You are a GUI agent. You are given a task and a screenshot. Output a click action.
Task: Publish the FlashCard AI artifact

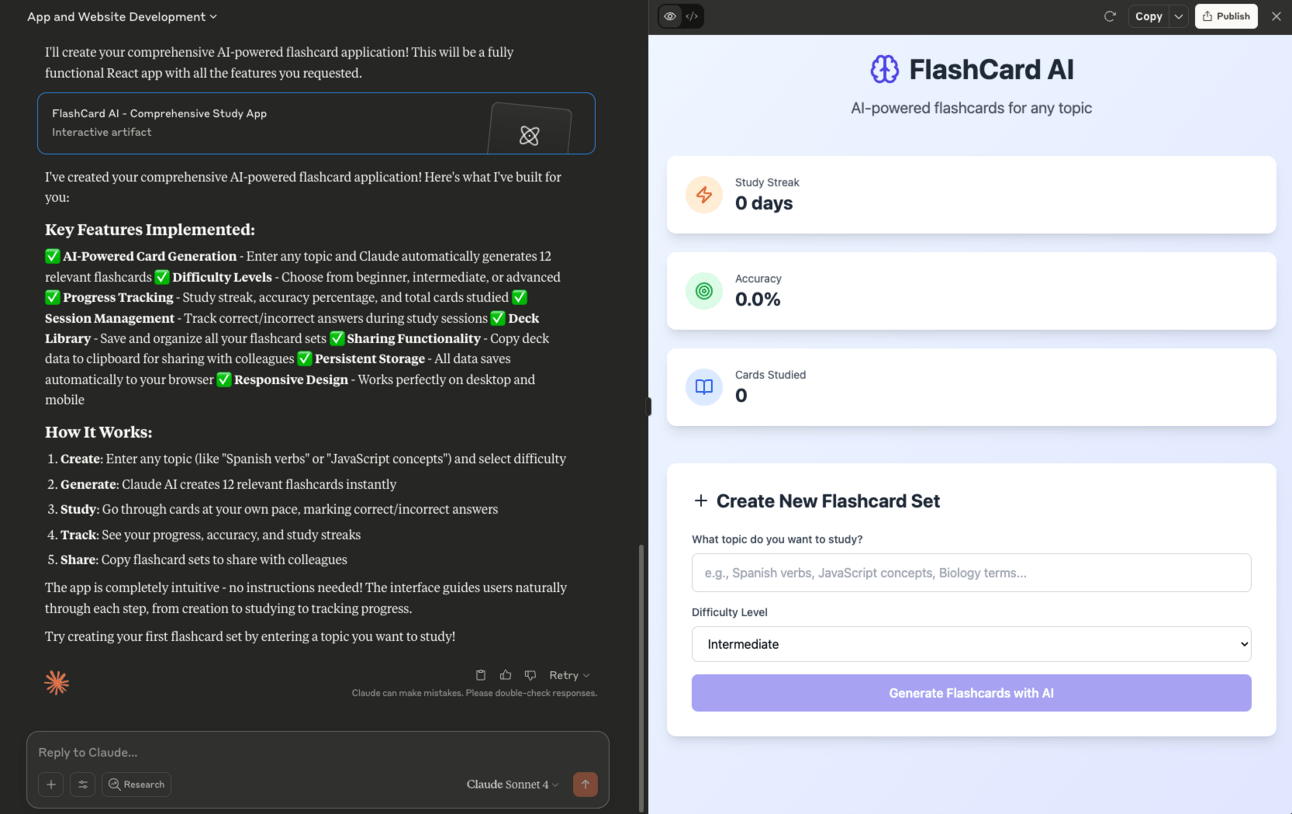click(x=1226, y=16)
